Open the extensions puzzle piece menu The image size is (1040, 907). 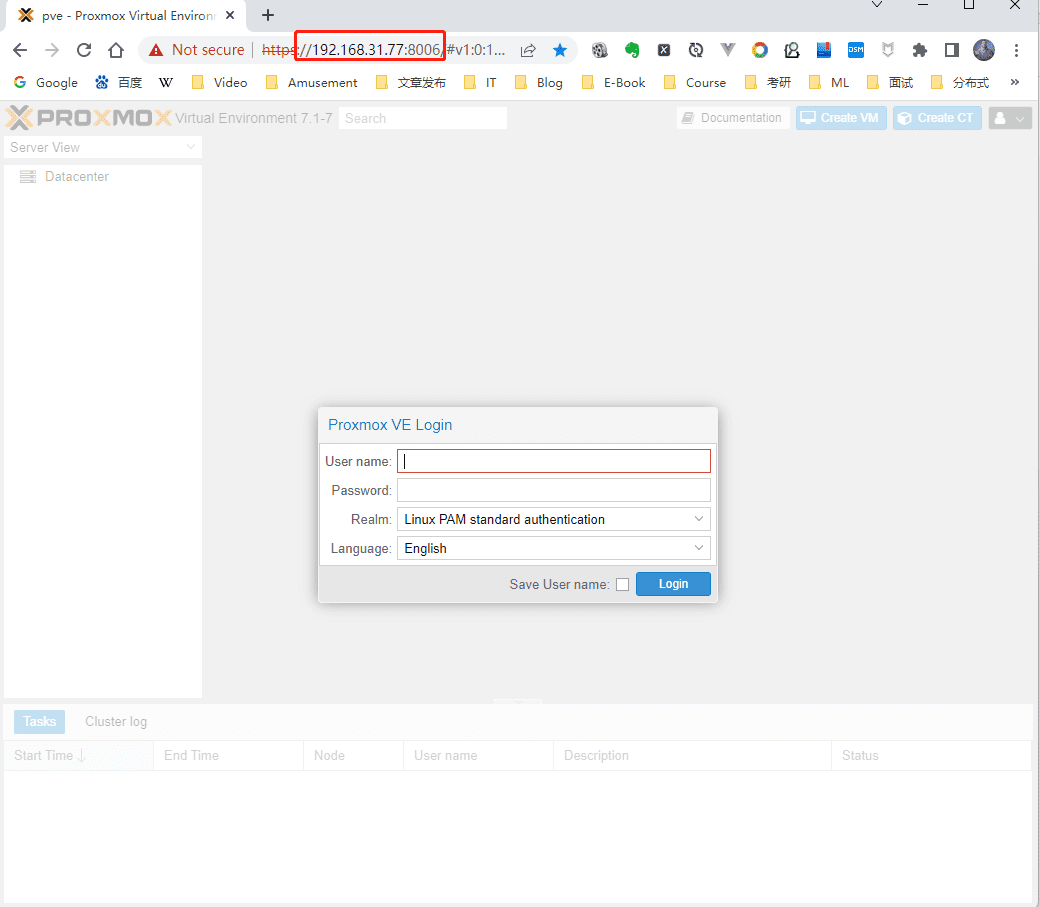[919, 50]
